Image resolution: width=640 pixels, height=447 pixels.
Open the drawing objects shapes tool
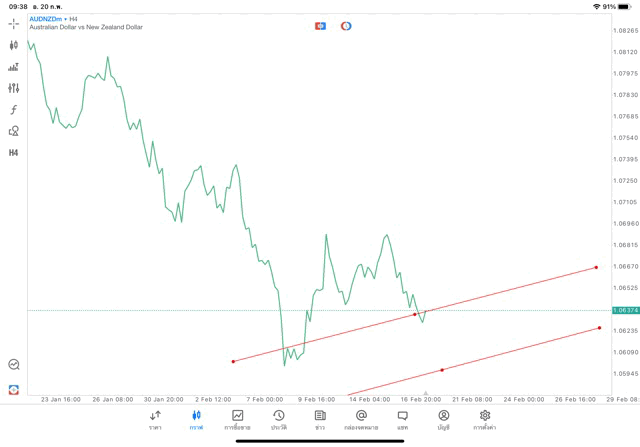(14, 131)
